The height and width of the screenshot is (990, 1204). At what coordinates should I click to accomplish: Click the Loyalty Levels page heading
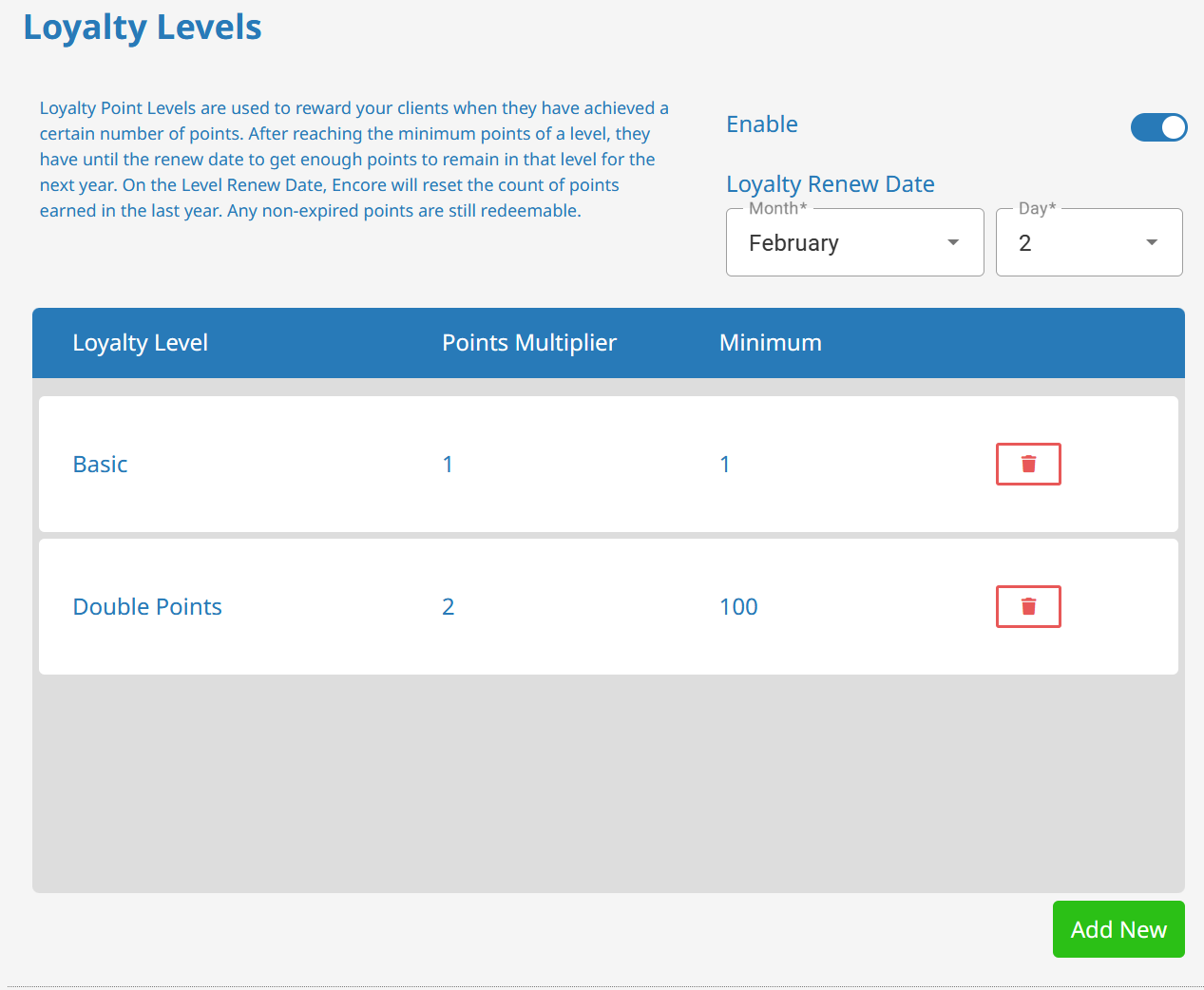coord(143,28)
